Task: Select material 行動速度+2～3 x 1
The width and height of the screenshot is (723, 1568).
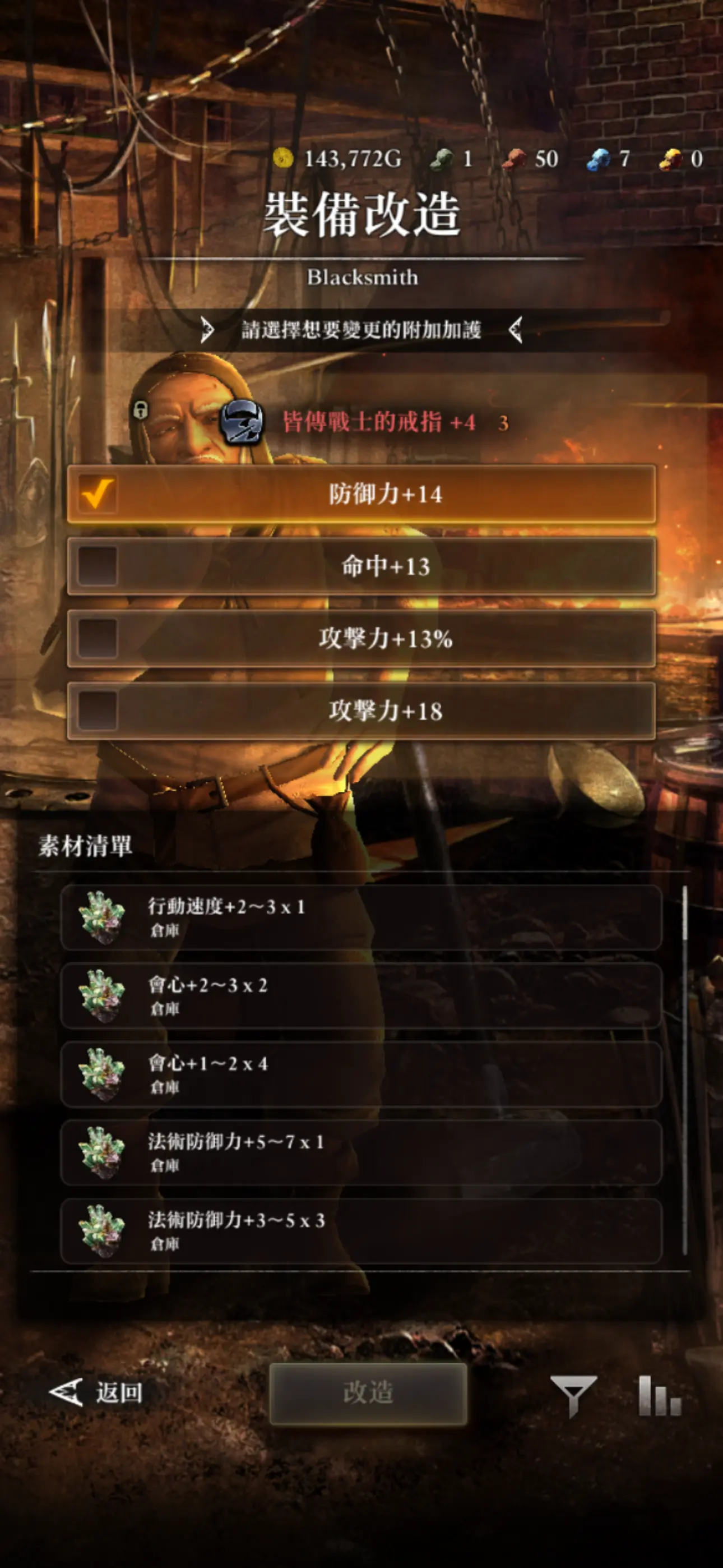Action: pos(361,917)
